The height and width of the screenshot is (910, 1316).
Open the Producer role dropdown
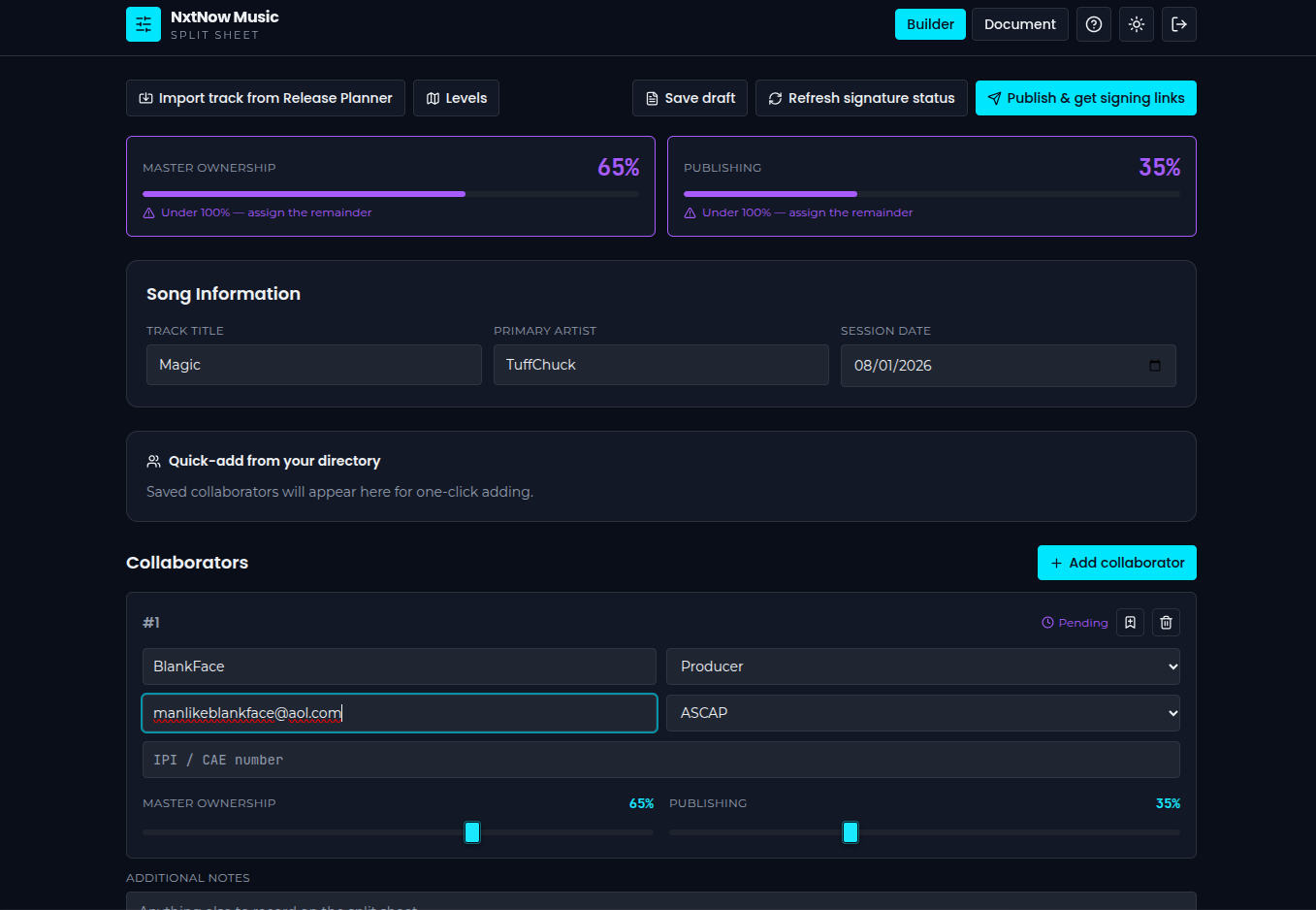pyautogui.click(x=923, y=666)
